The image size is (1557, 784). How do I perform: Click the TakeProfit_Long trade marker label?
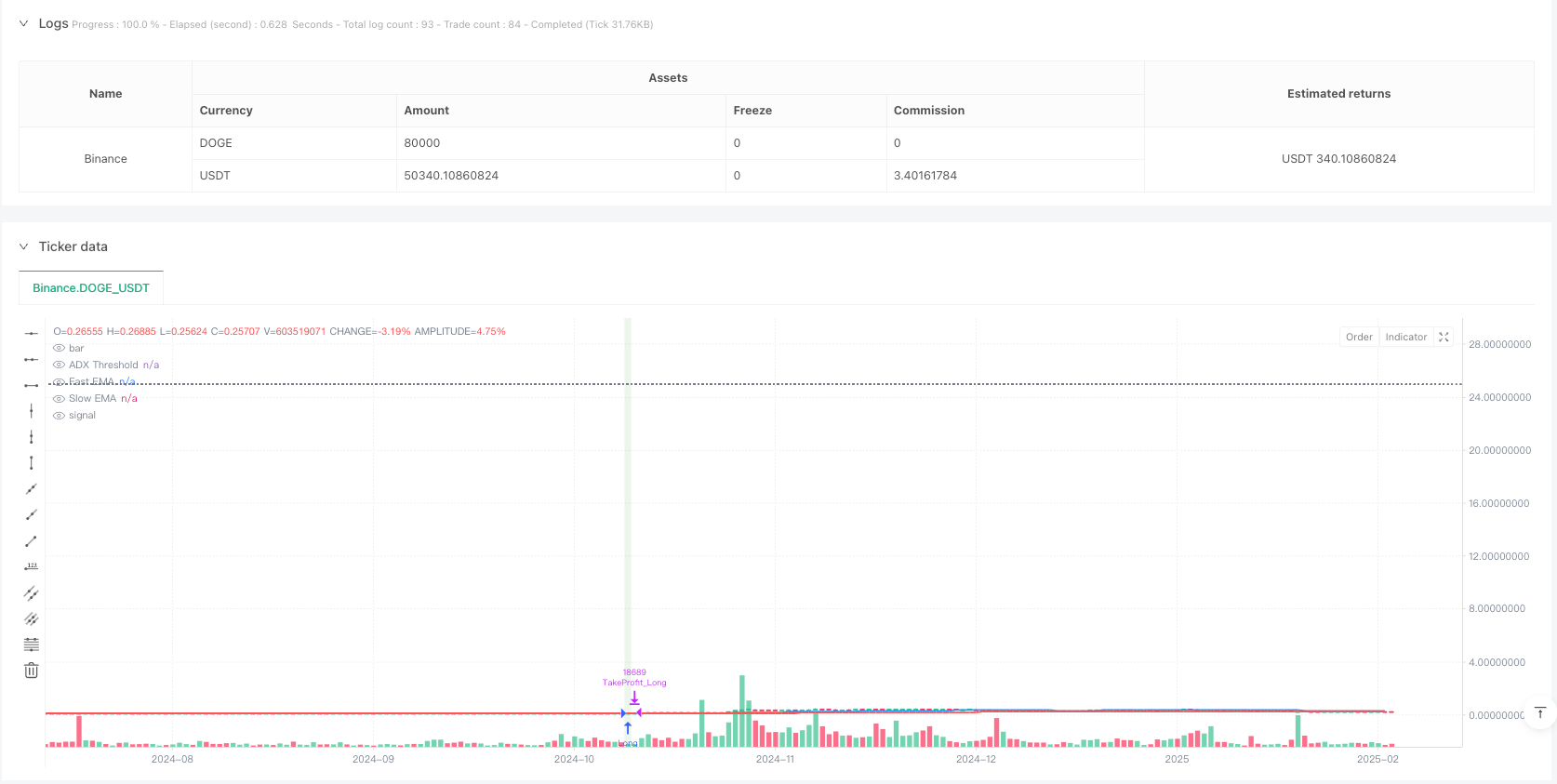click(x=634, y=683)
